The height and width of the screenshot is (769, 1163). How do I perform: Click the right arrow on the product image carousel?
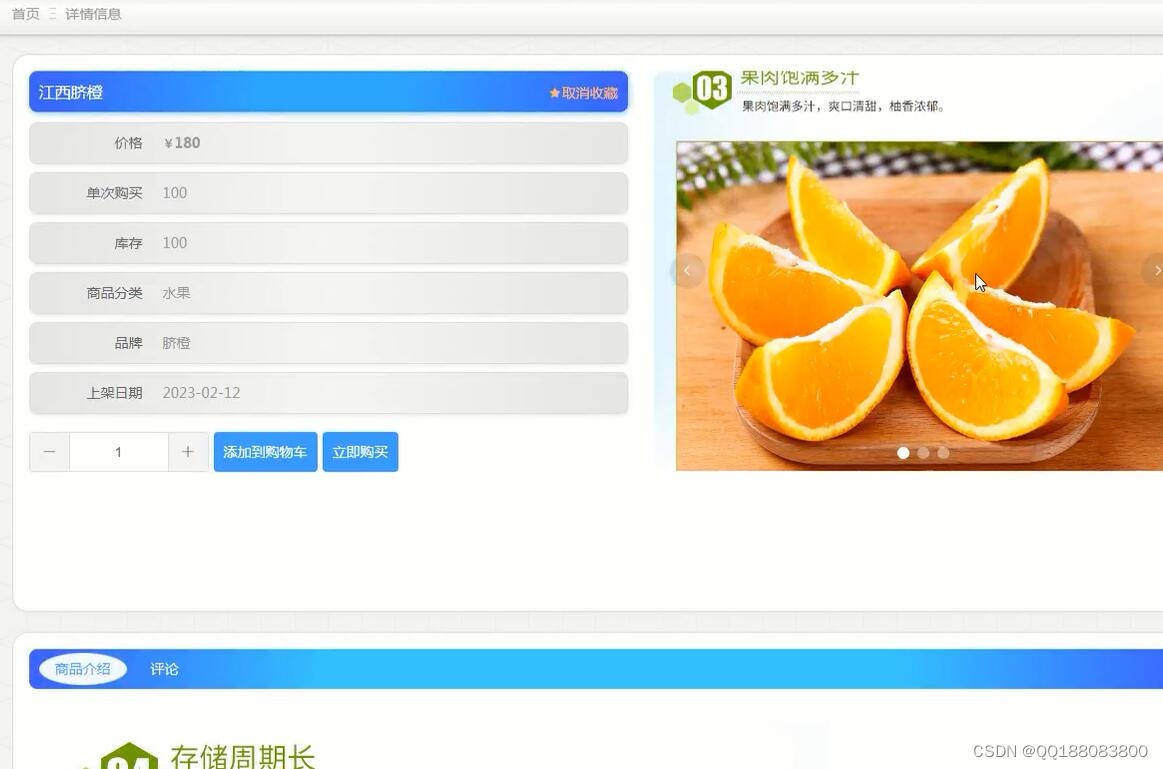pyautogui.click(x=1157, y=270)
